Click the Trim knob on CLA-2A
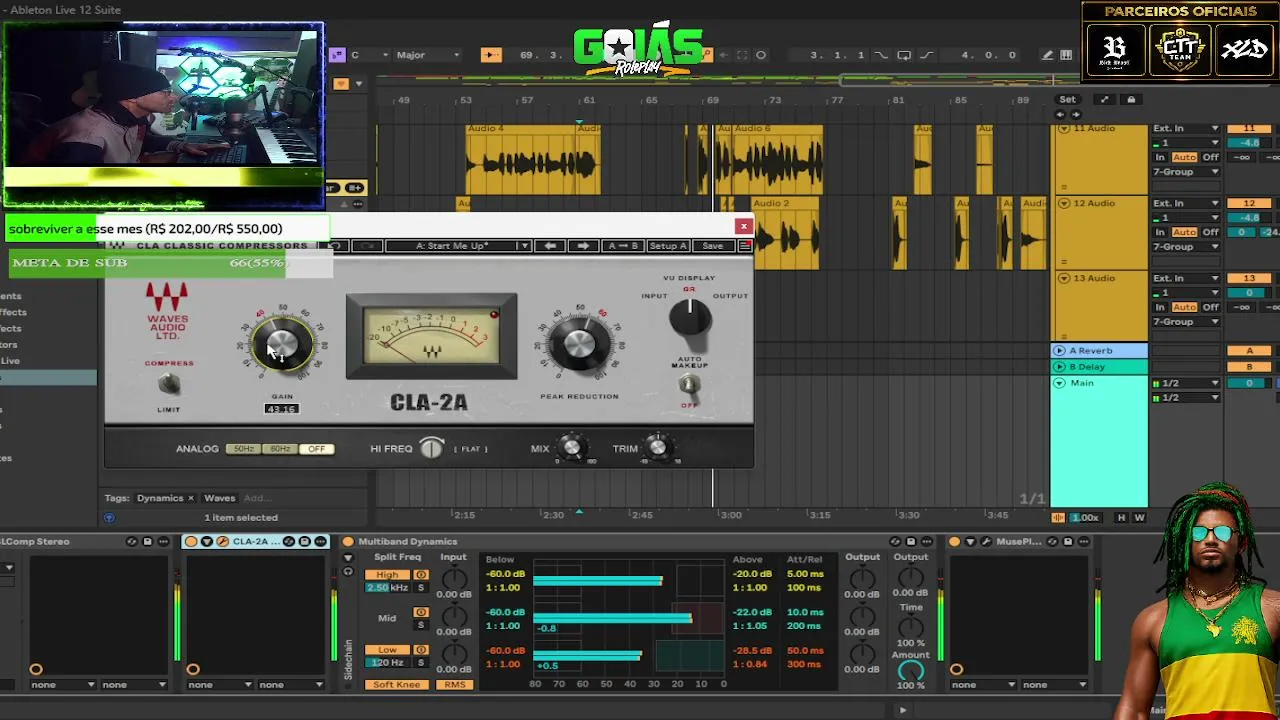Image resolution: width=1280 pixels, height=720 pixels. [657, 448]
